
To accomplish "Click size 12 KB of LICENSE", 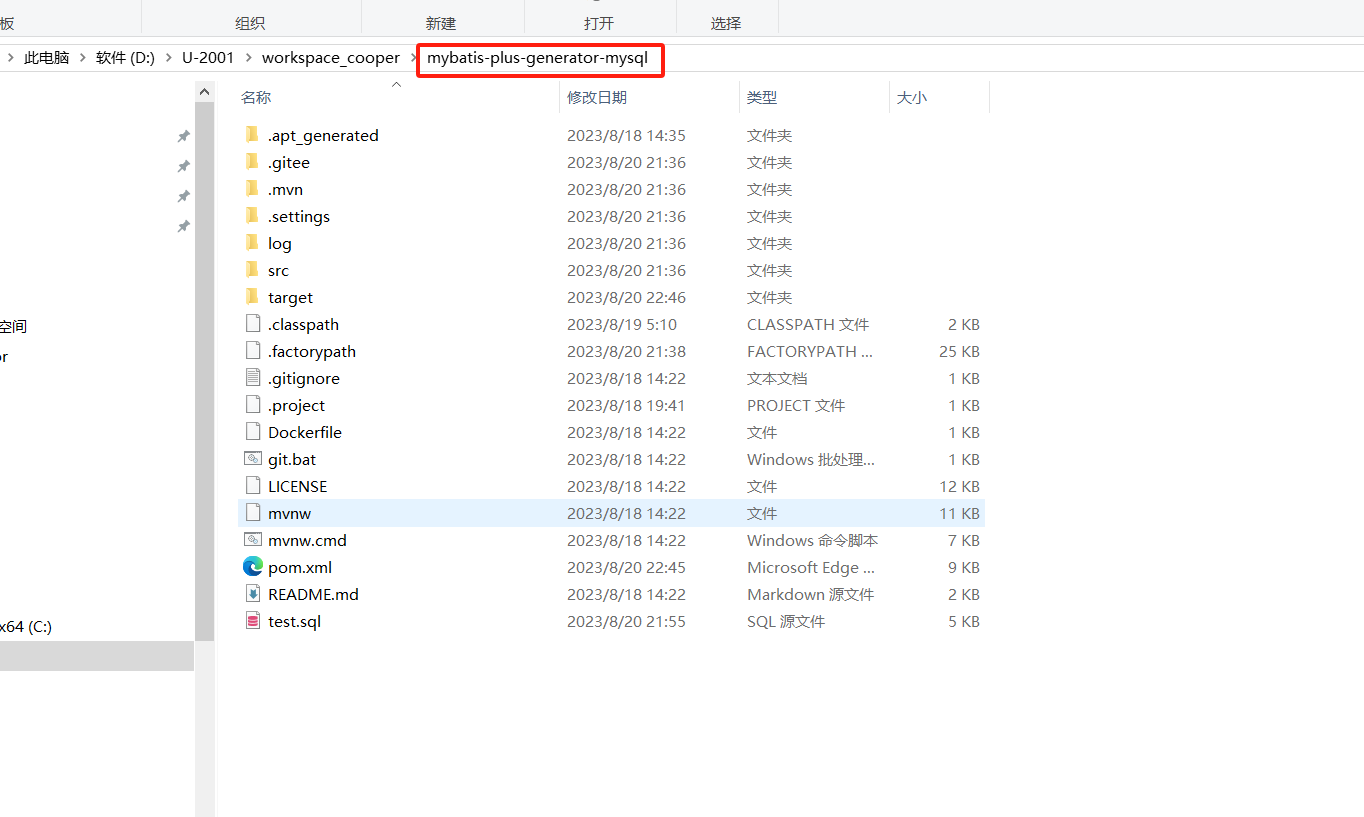I will 959,486.
